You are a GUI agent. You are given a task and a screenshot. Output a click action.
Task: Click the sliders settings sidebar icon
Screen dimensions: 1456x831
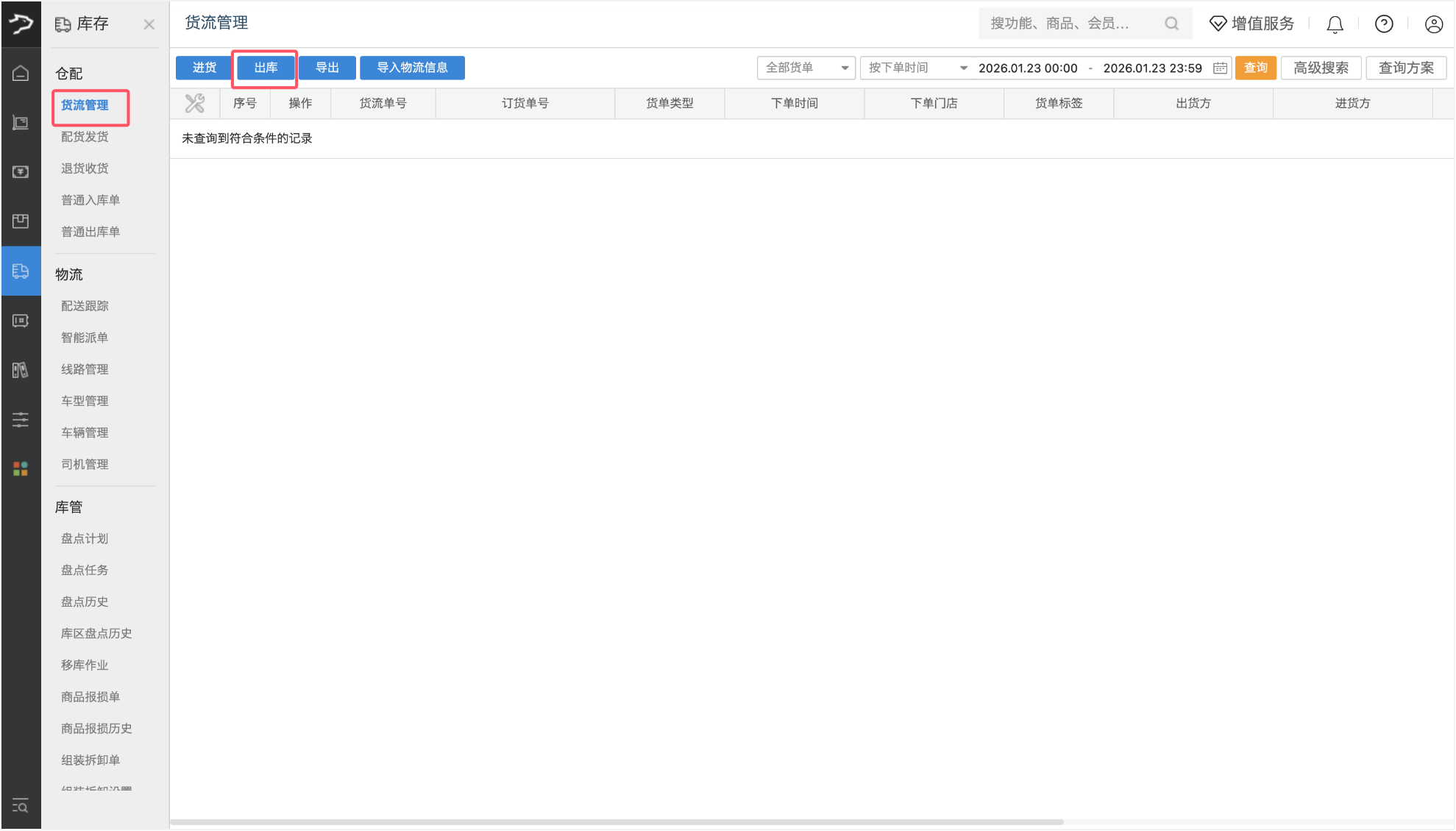click(x=21, y=419)
